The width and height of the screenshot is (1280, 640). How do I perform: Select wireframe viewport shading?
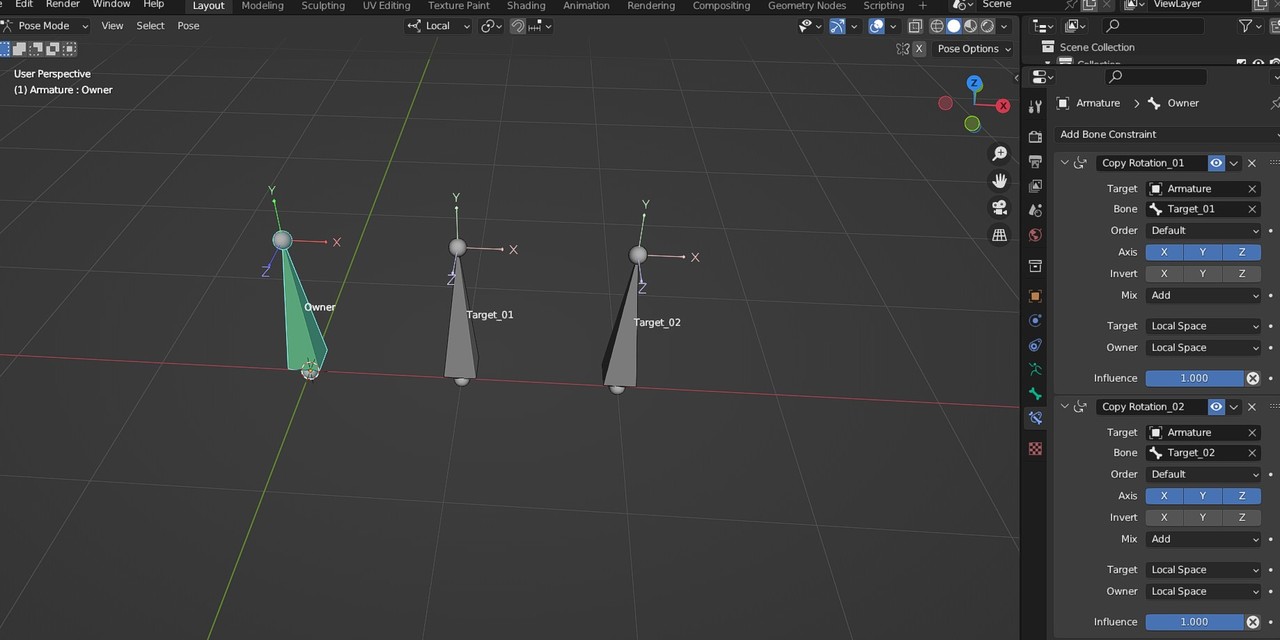pos(937,26)
